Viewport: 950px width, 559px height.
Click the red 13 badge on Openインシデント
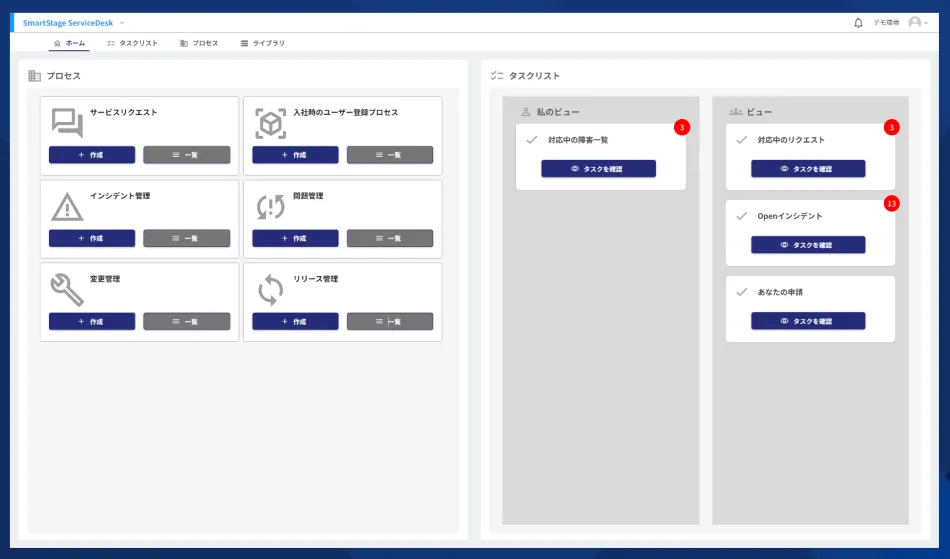coord(891,203)
